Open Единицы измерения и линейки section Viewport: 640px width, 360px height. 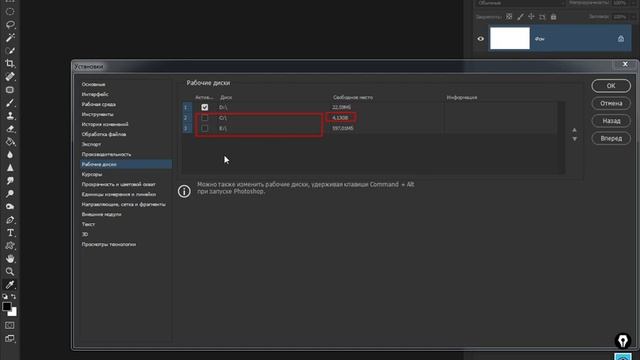pyautogui.click(x=118, y=194)
